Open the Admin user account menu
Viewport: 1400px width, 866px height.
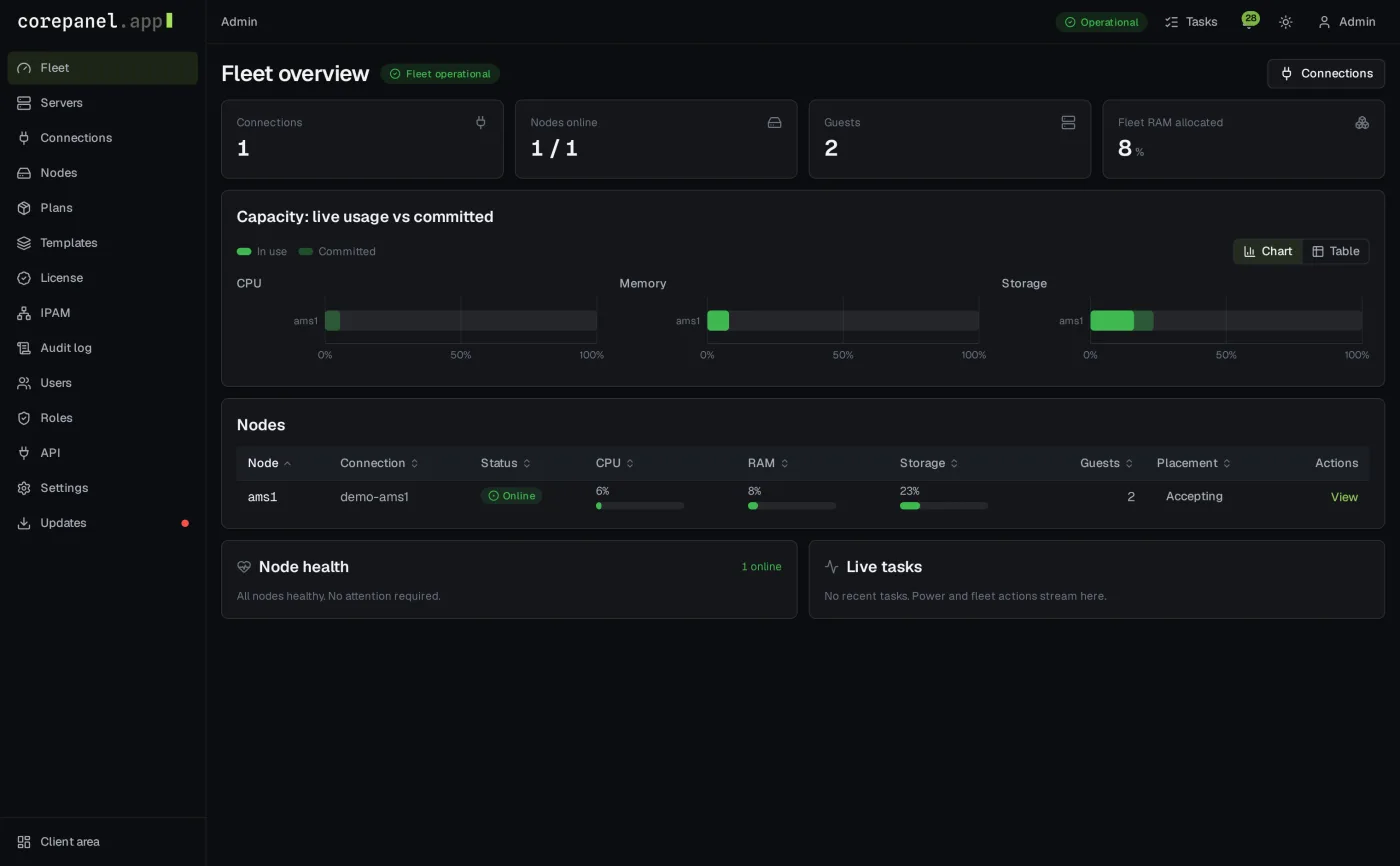click(1347, 22)
